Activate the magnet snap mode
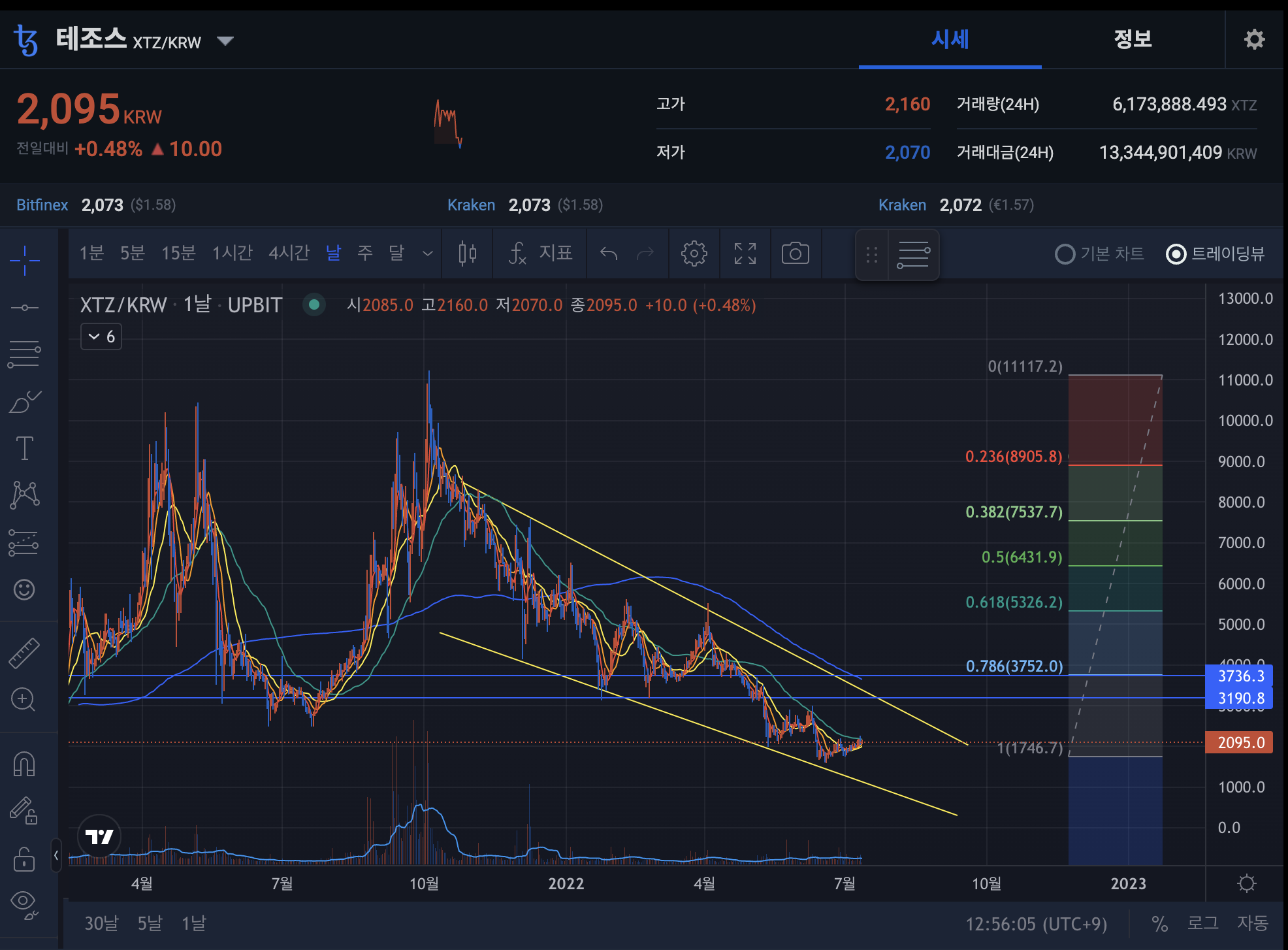 (25, 763)
